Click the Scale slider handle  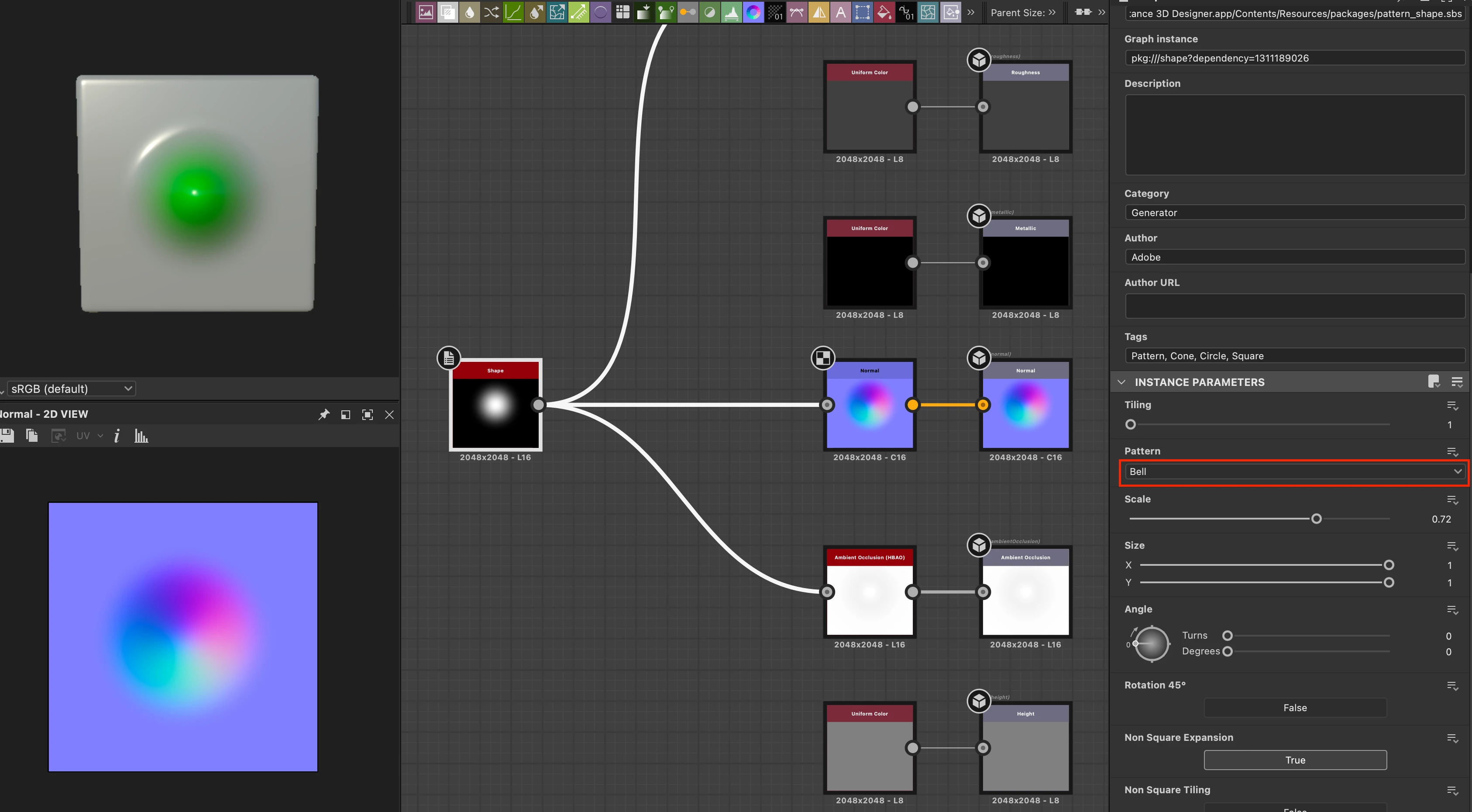pos(1316,519)
